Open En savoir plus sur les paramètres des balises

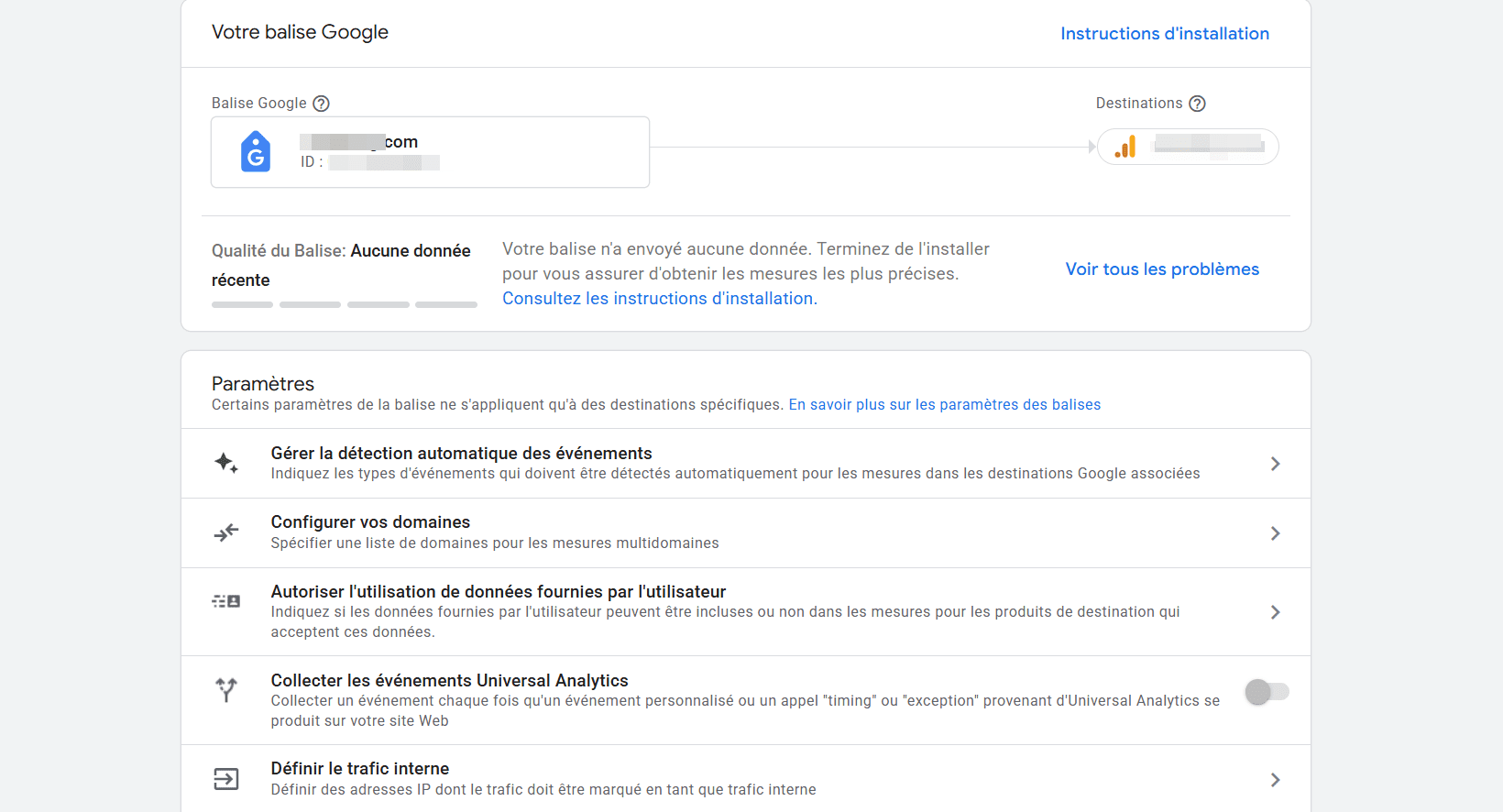(x=945, y=405)
